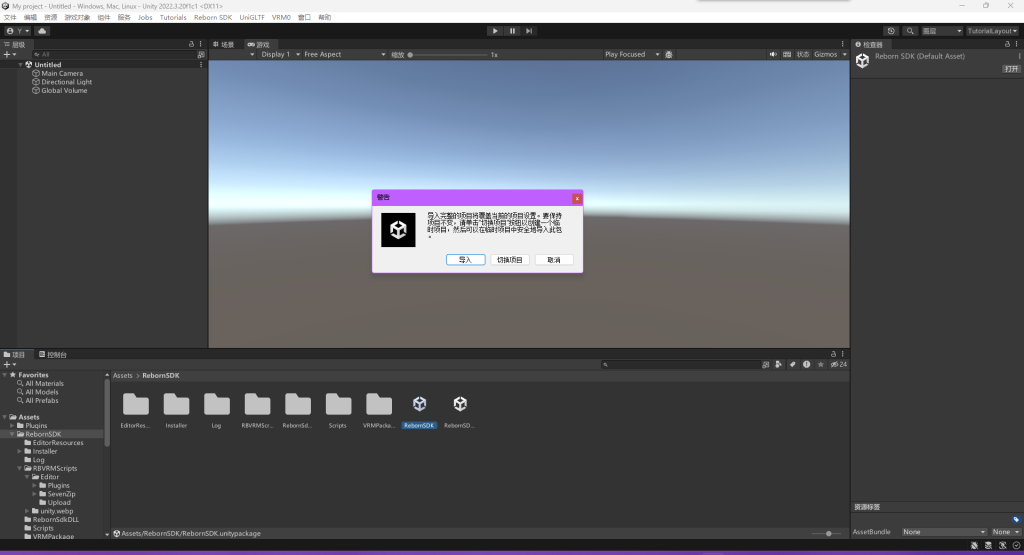This screenshot has width=1024, height=555.
Task: Mute audio with the speaker icon
Action: [x=774, y=54]
